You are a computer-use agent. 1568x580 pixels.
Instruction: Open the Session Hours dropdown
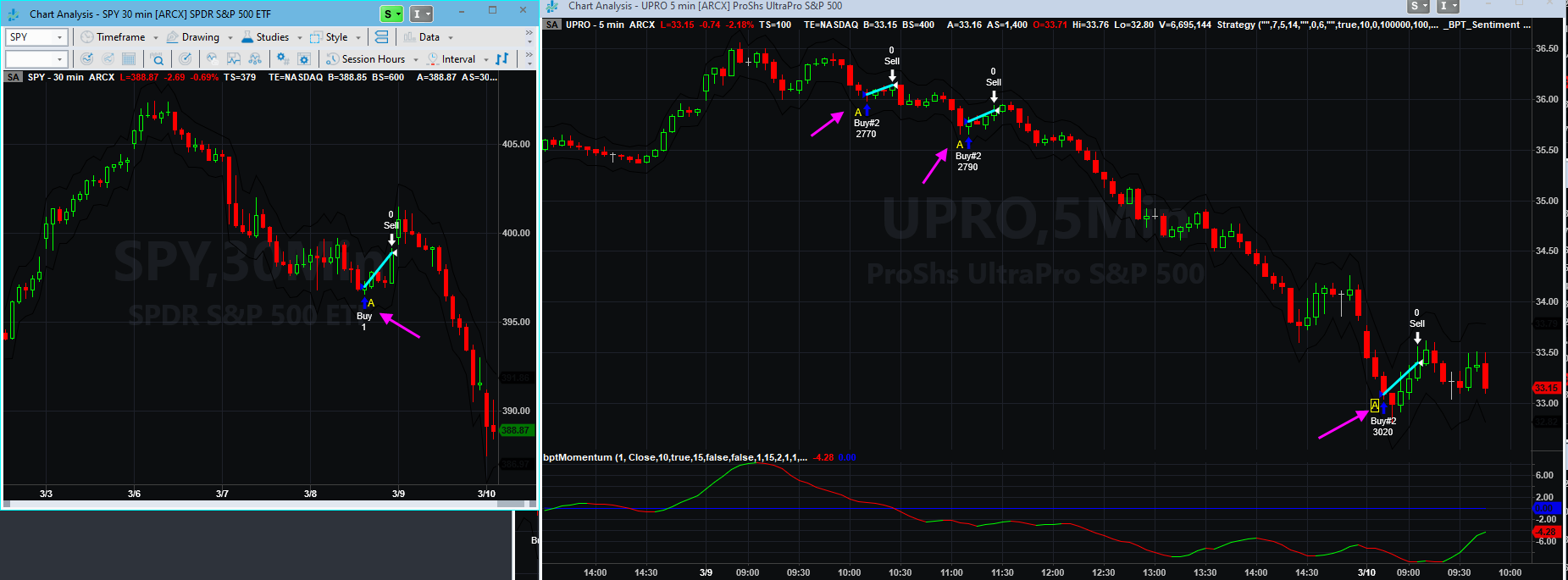pos(373,59)
